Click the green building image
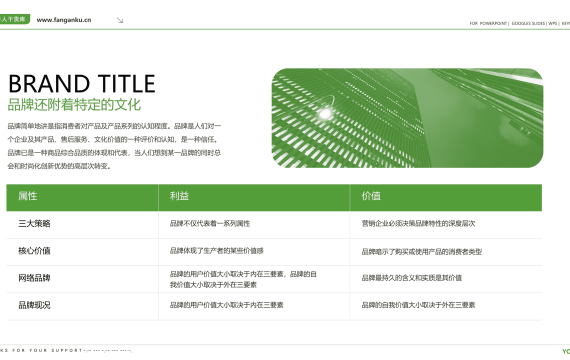The width and height of the screenshot is (570, 360). pyautogui.click(x=407, y=118)
